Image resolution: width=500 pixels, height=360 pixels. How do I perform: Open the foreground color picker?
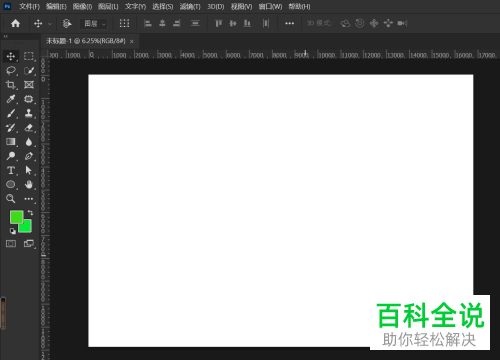click(x=16, y=217)
